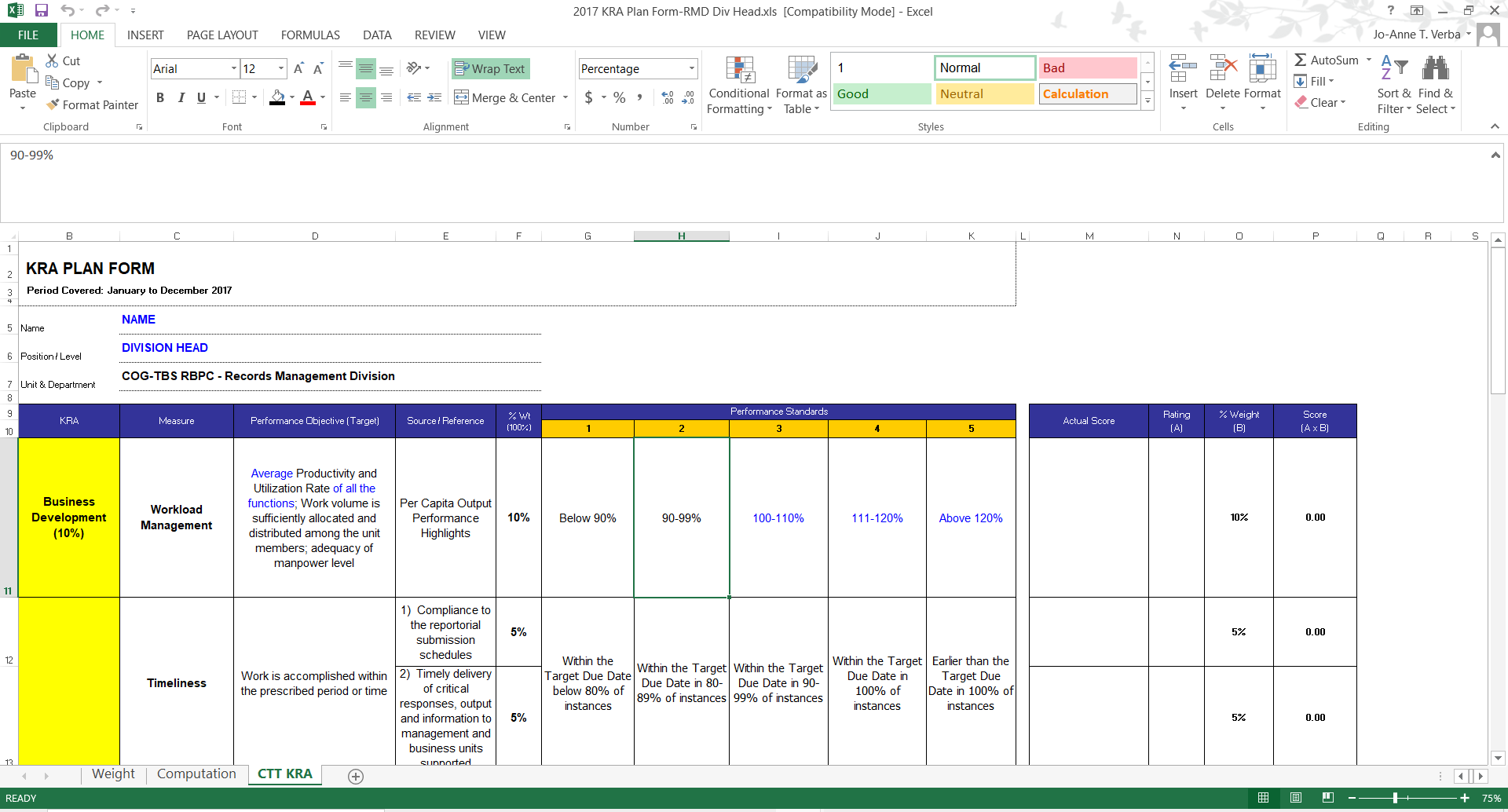Switch to the Weight sheet tab
This screenshot has height=812, width=1508.
pos(113,774)
